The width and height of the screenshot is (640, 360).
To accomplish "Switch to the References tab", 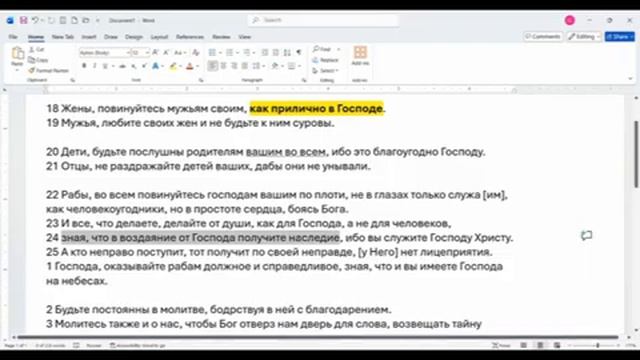I will pyautogui.click(x=190, y=37).
